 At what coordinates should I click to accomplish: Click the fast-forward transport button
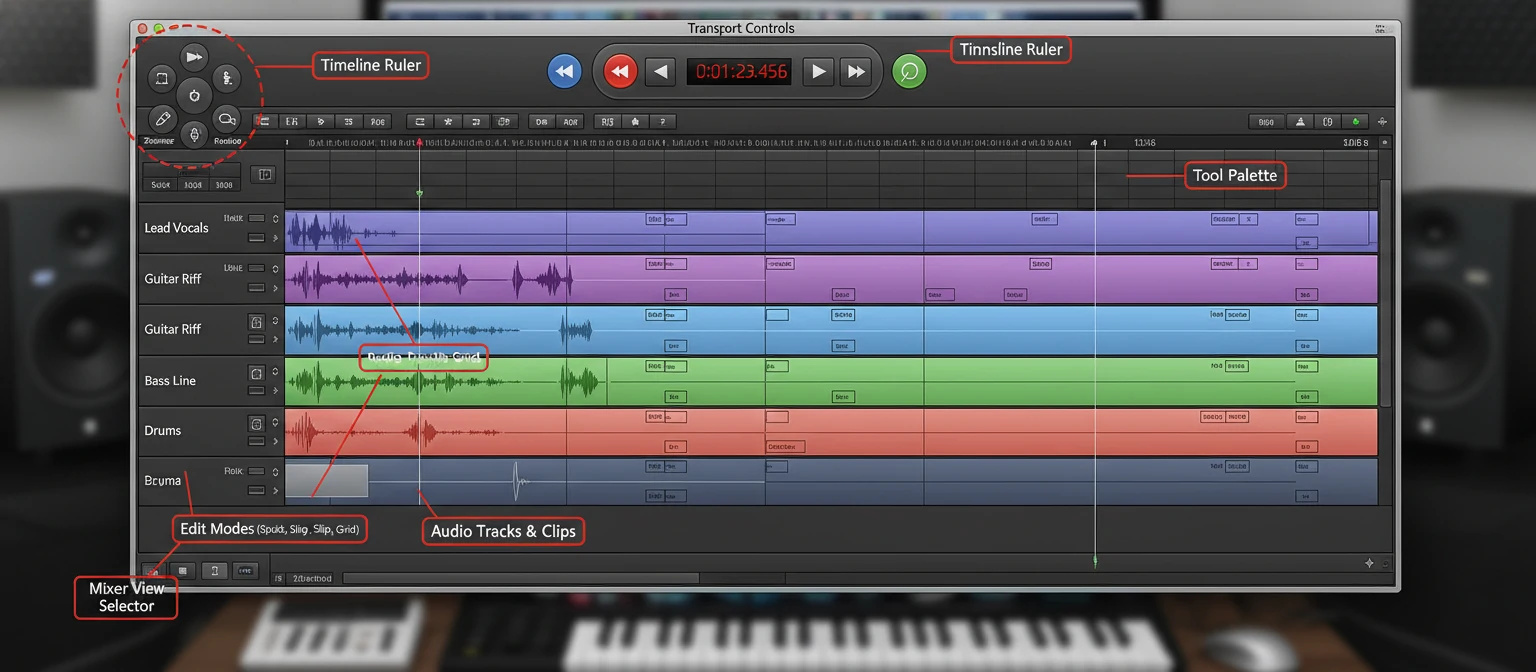[x=855, y=71]
